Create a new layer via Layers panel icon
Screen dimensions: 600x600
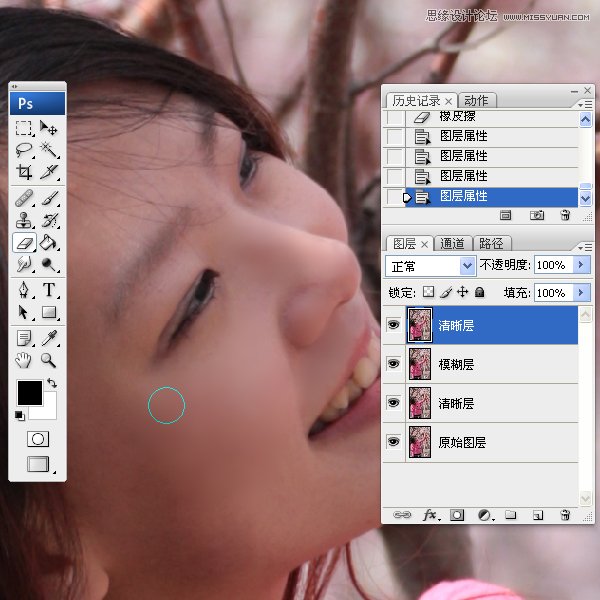pyautogui.click(x=538, y=515)
